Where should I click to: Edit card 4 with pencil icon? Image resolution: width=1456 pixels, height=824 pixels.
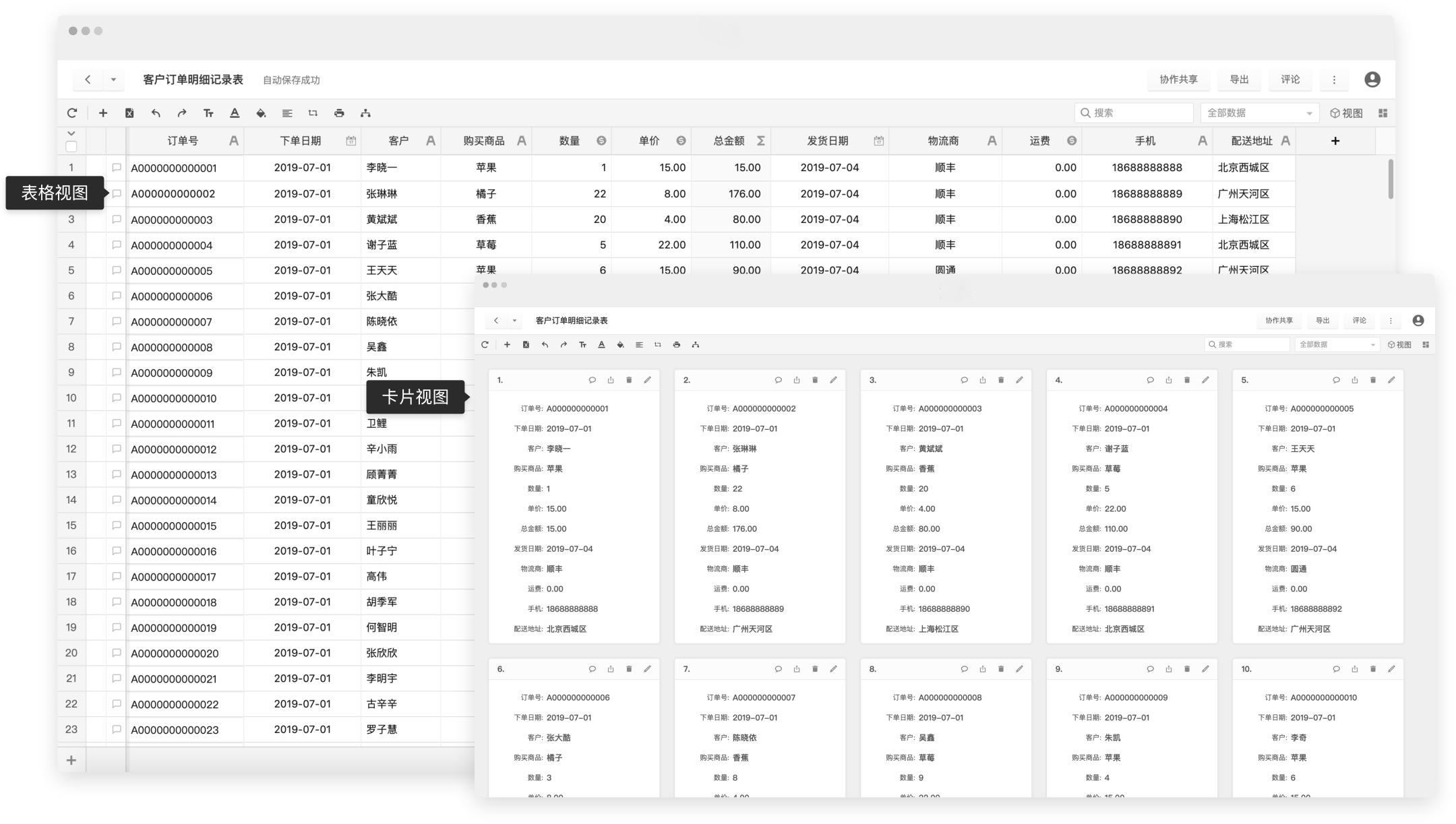(1205, 380)
